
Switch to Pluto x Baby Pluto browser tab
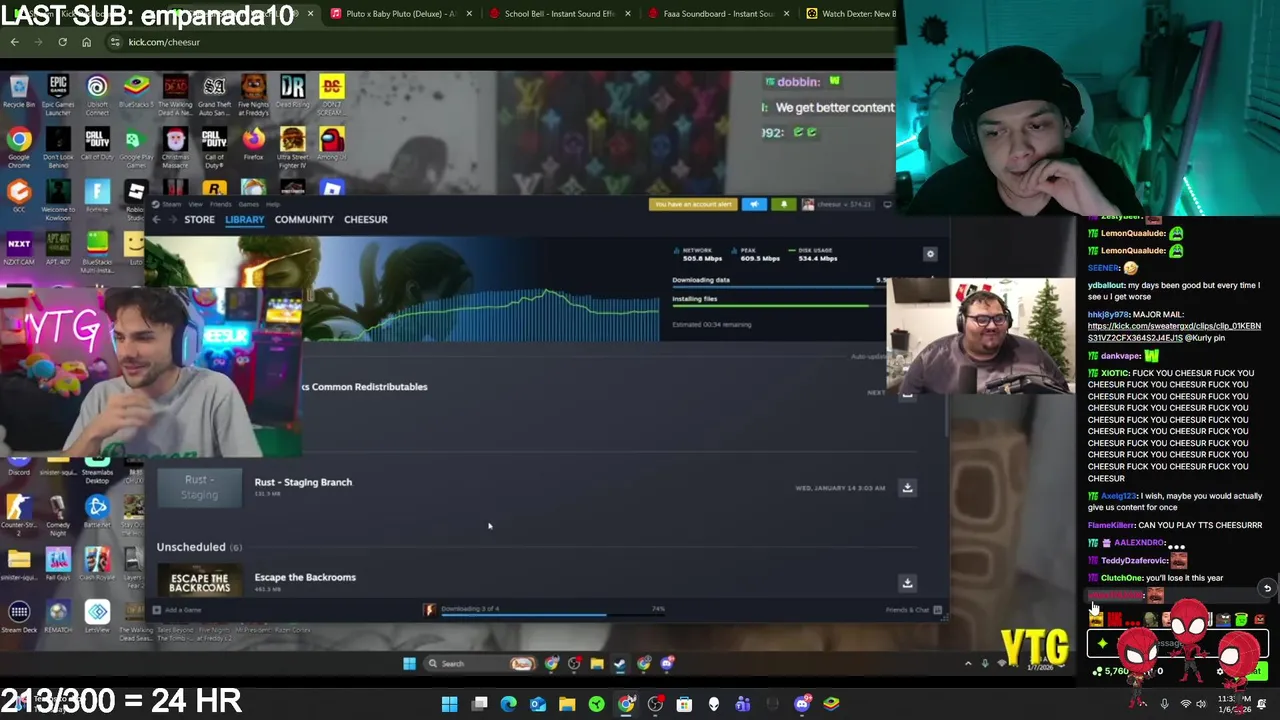coord(400,13)
